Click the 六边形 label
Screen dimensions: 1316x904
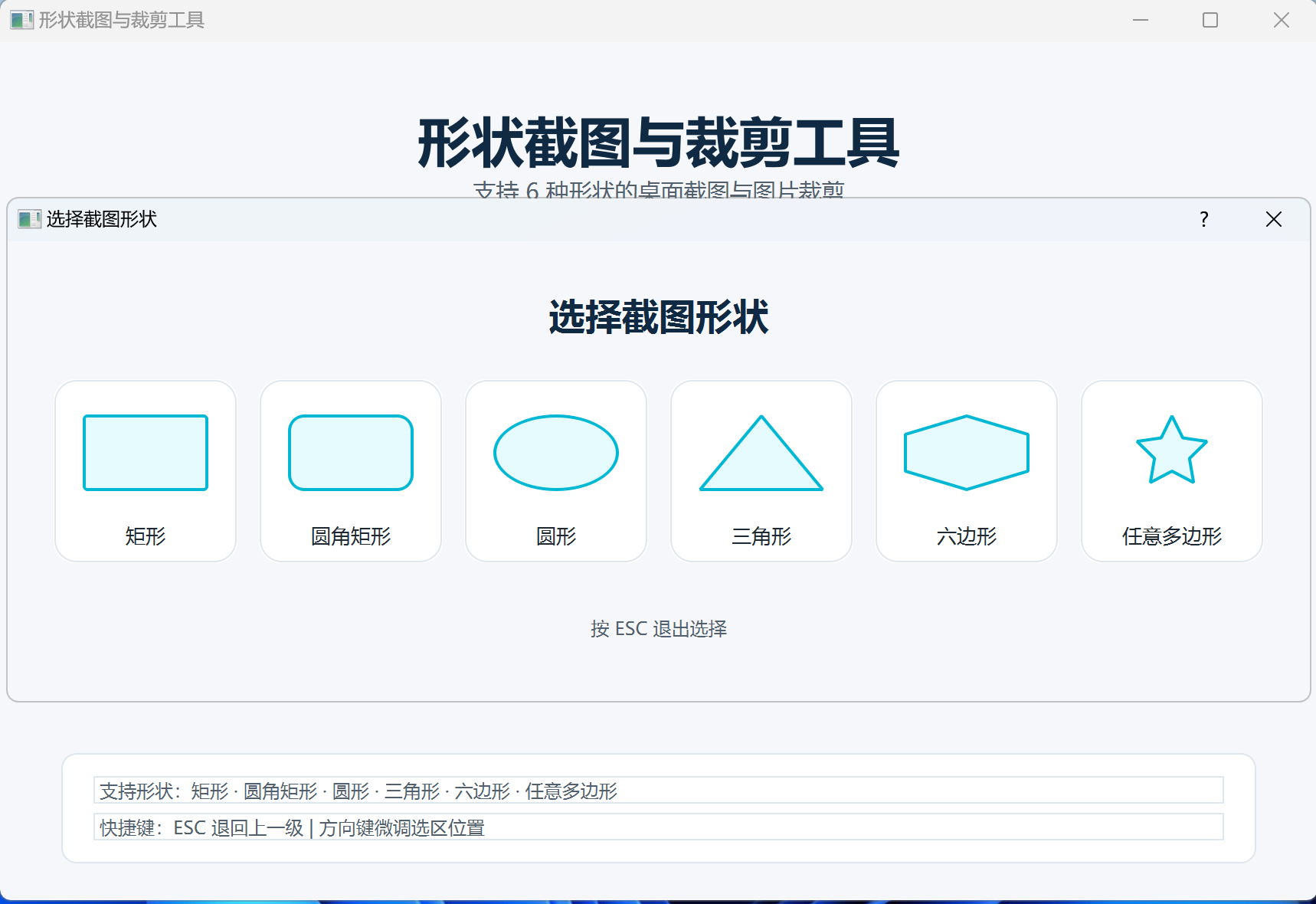967,536
